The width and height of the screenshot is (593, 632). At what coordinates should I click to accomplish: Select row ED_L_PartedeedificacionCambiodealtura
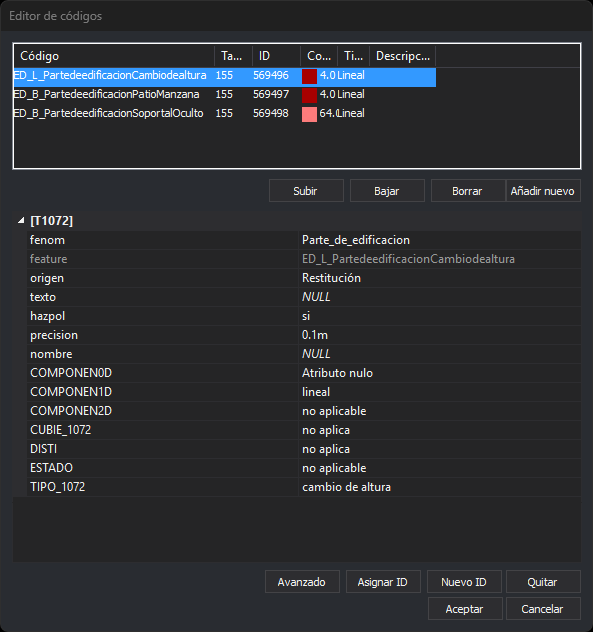(225, 76)
